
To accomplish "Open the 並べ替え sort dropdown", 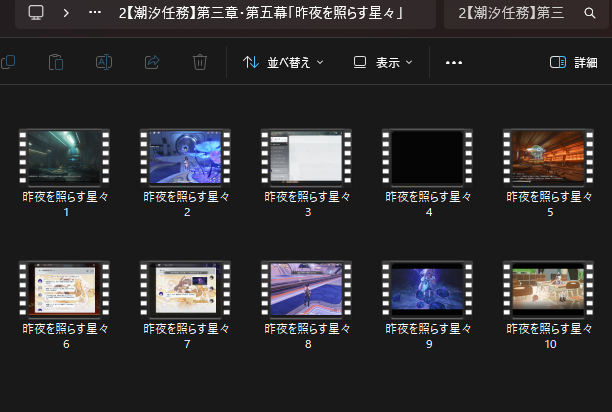I will (x=283, y=62).
